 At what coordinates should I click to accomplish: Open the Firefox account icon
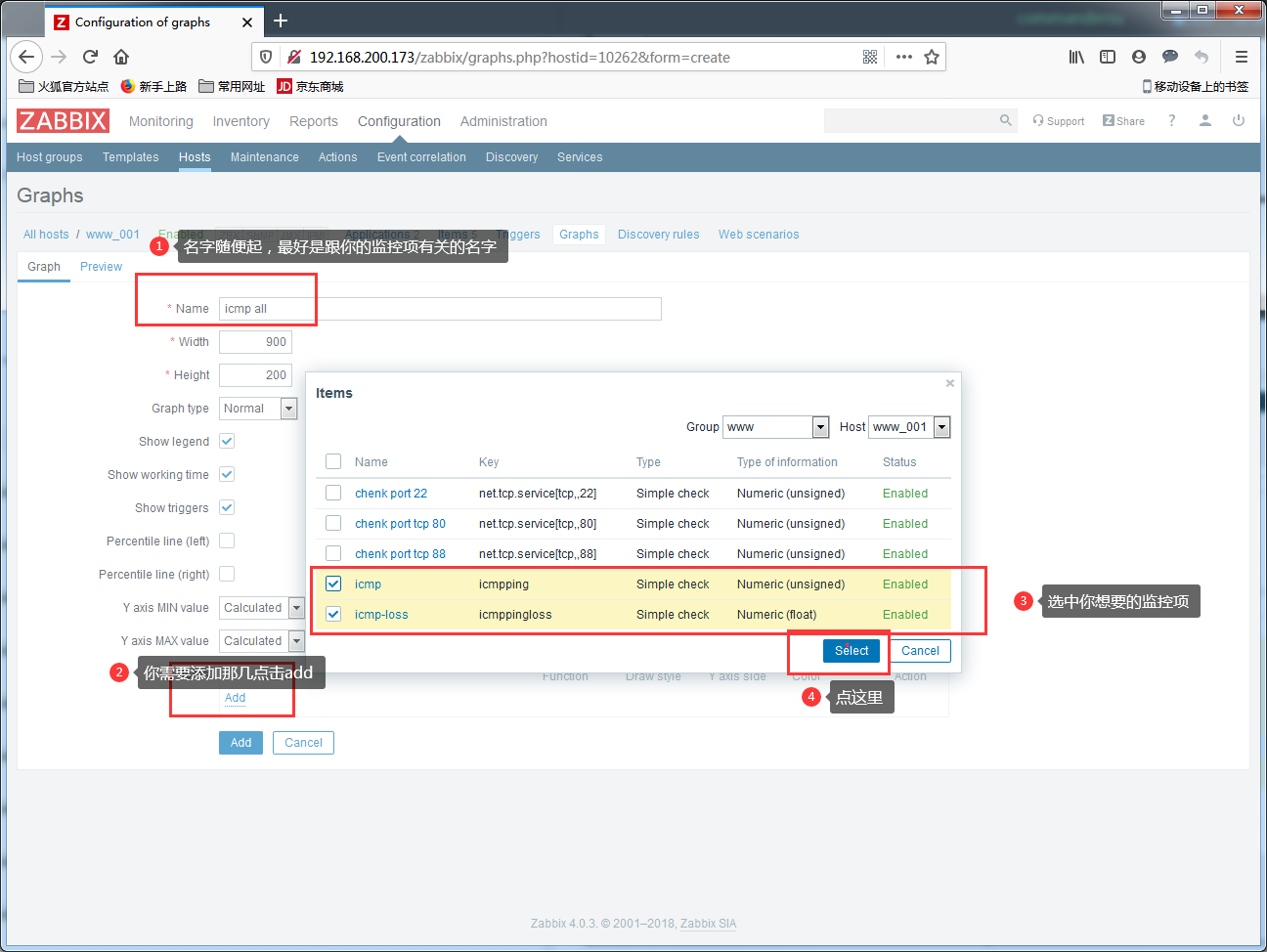coord(1139,57)
